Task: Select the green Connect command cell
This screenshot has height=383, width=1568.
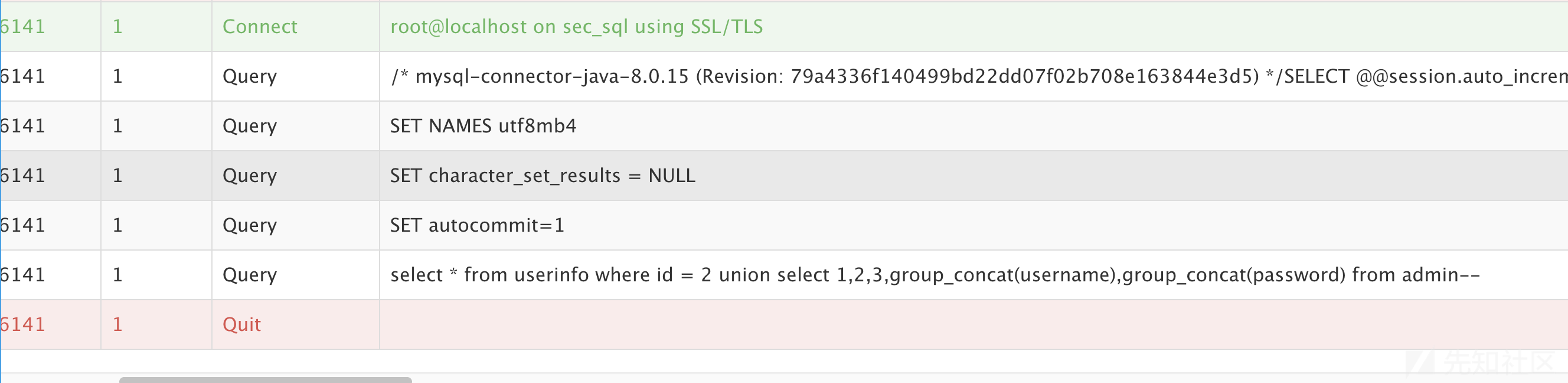Action: (x=295, y=26)
